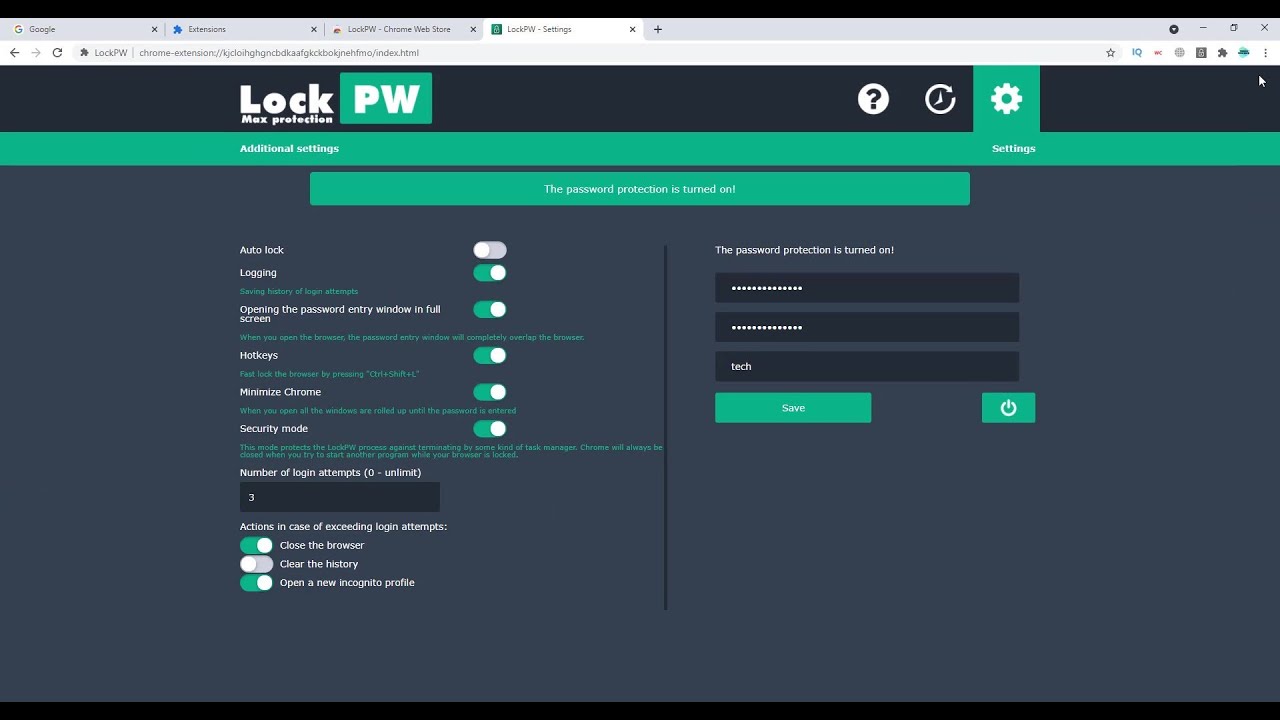This screenshot has width=1280, height=720.
Task: Click the Settings label in green bar
Action: (x=1013, y=149)
